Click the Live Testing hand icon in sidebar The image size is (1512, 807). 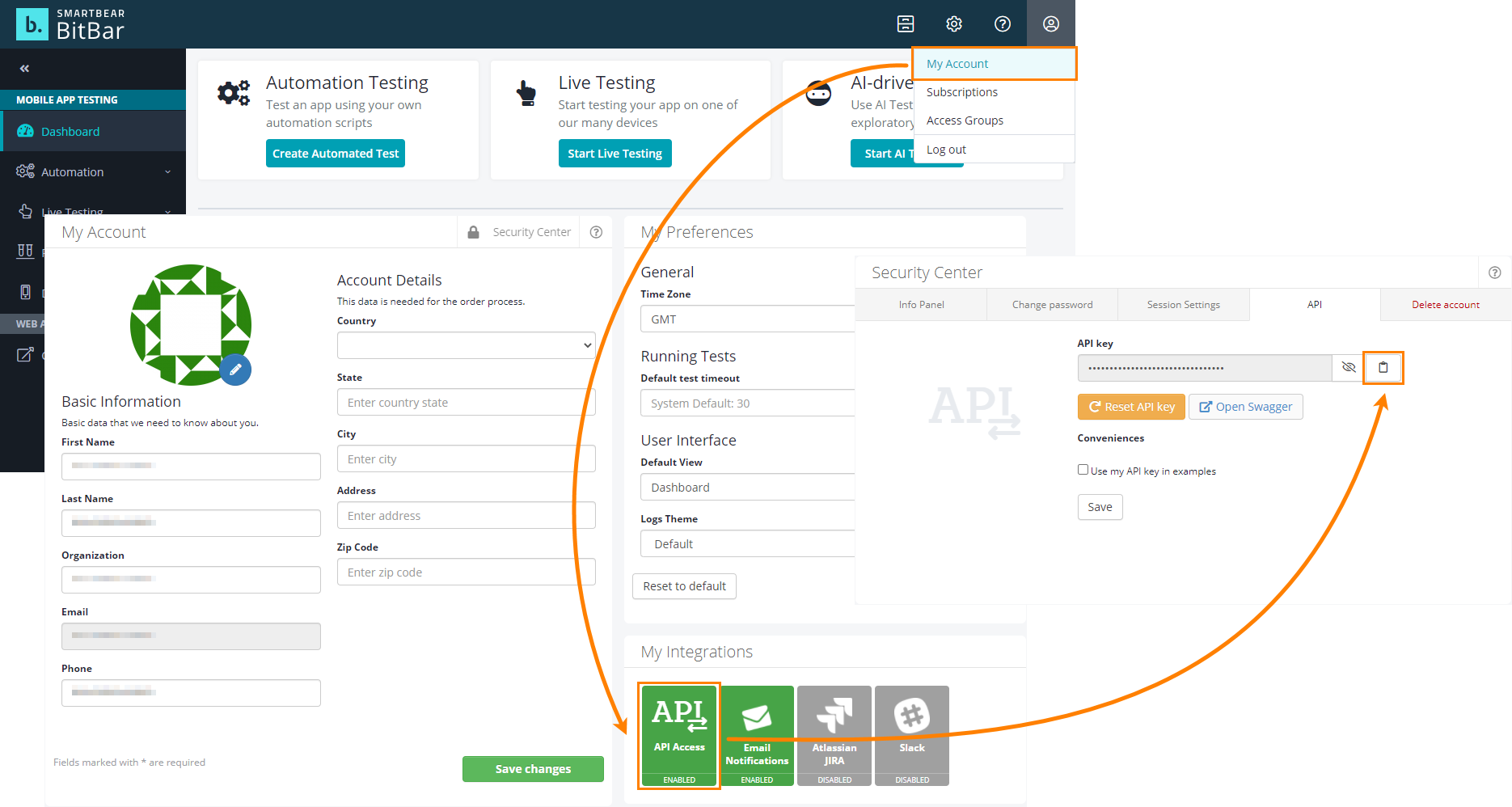pyautogui.click(x=25, y=211)
